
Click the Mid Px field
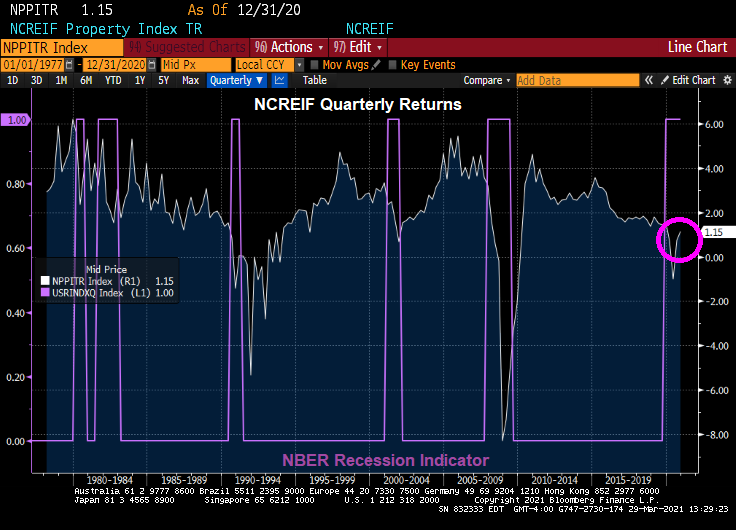196,65
